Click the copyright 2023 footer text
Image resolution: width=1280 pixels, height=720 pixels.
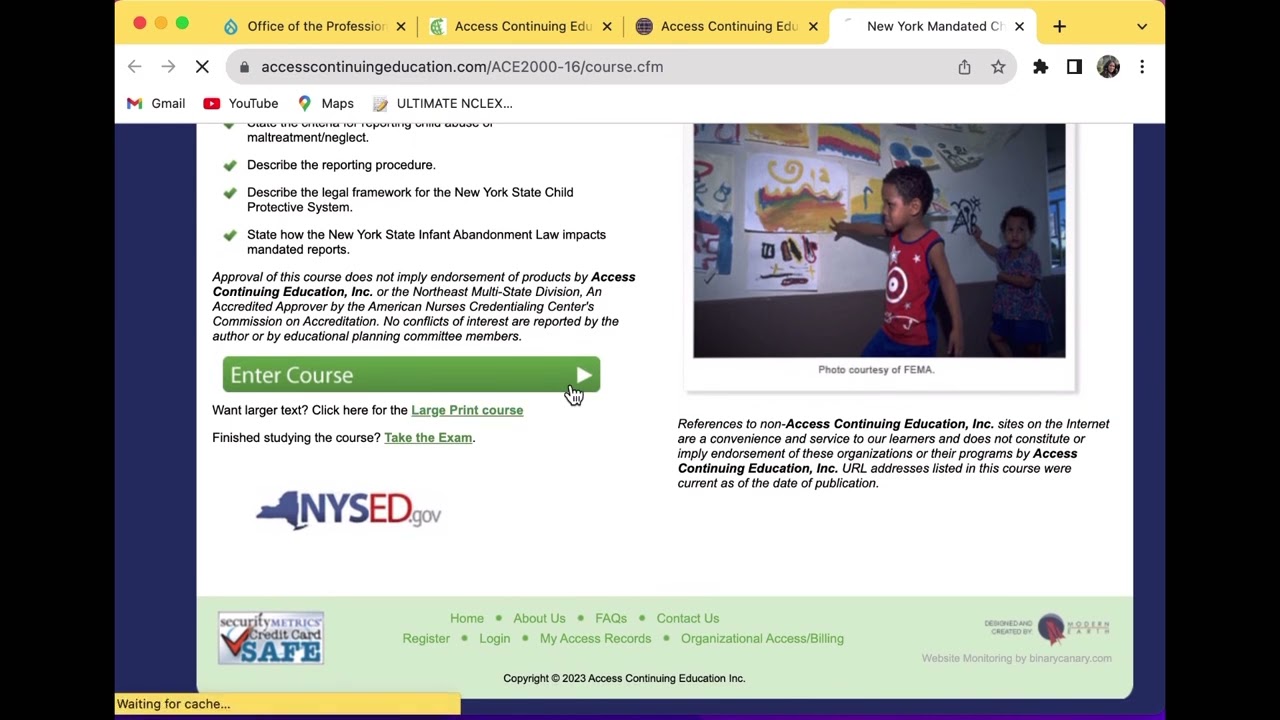(624, 678)
